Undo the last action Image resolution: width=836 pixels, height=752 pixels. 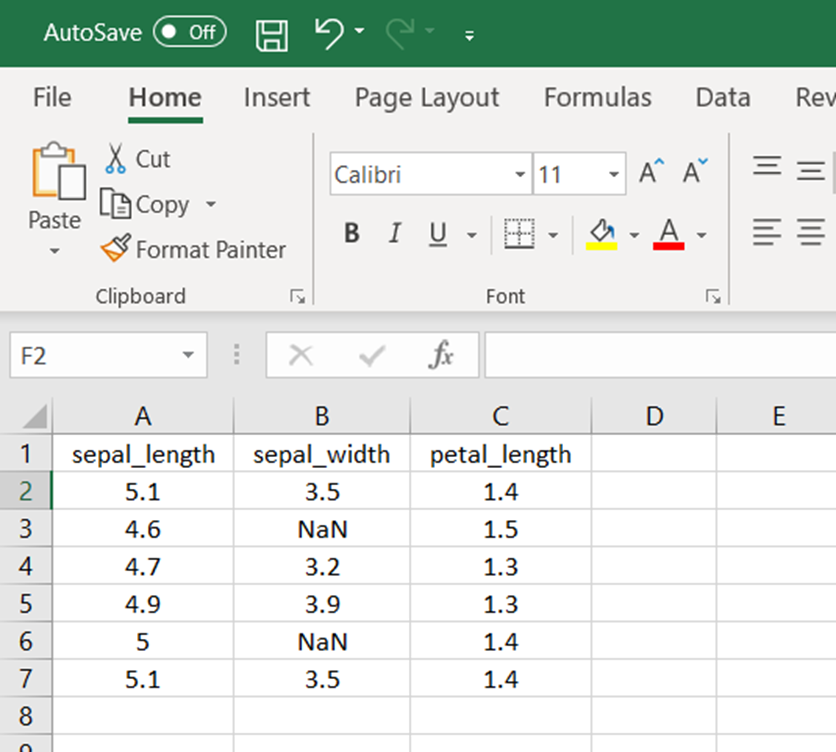coord(329,33)
